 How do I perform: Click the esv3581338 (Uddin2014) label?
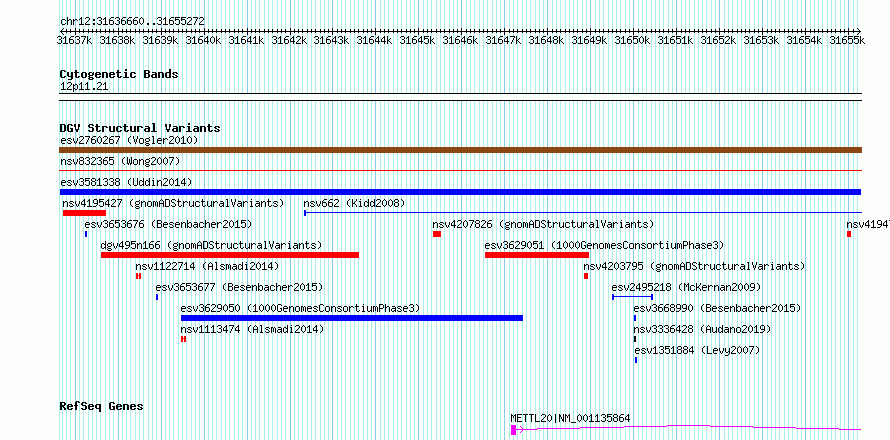tap(126, 182)
